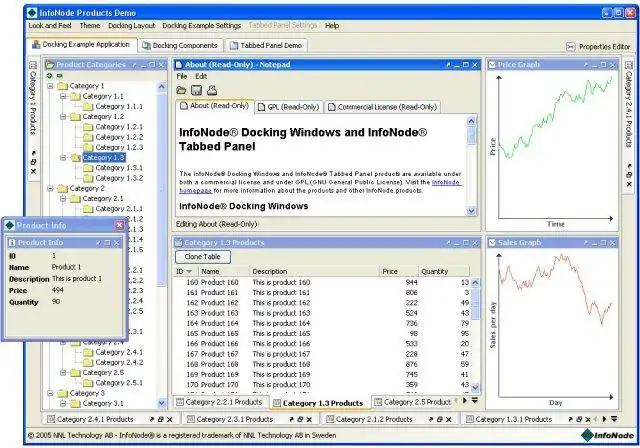Click the save disk icon in Notepad toolbar
640x448 pixels.
pos(197,90)
